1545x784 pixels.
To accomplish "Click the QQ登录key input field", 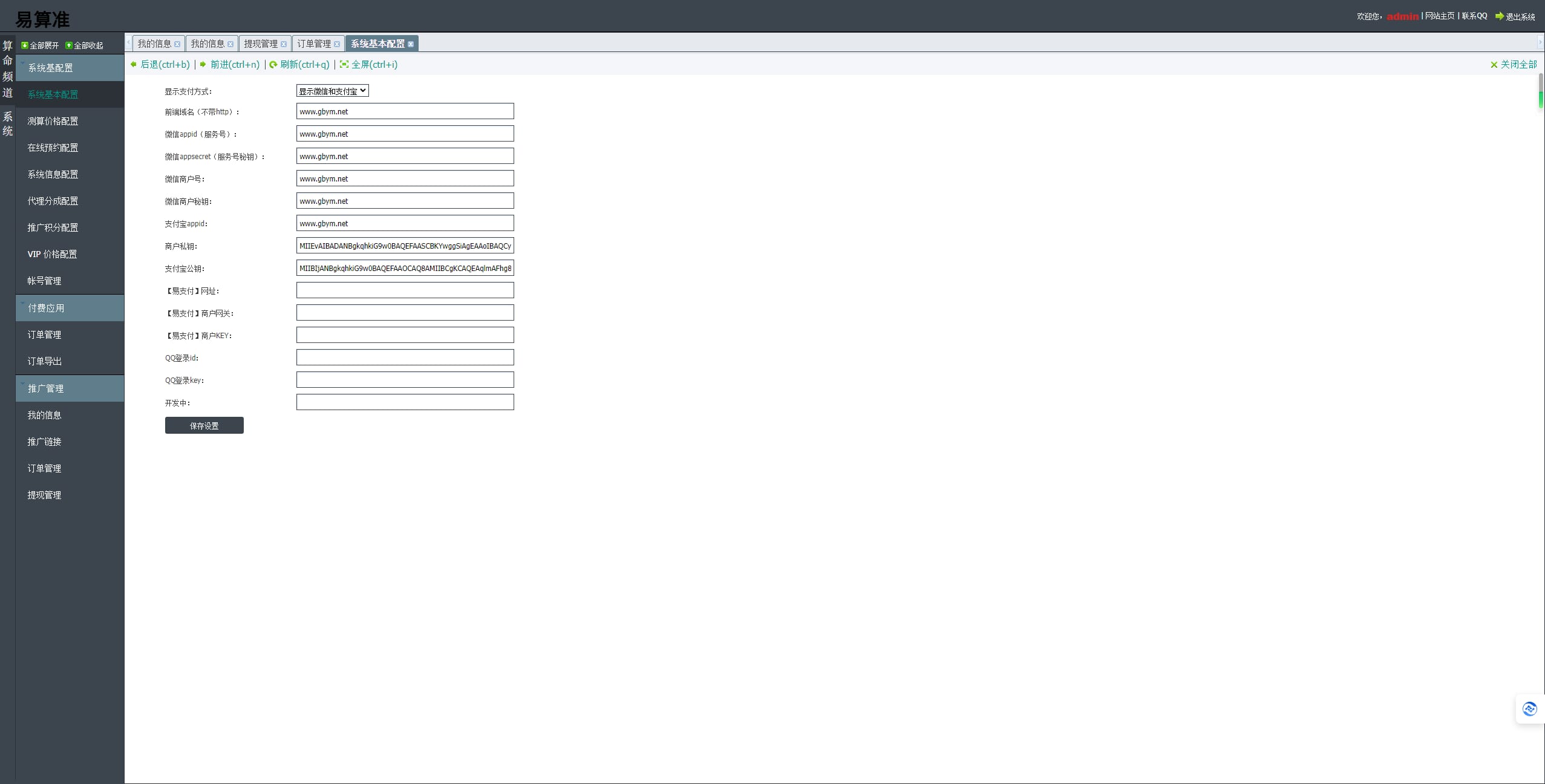I will coord(405,380).
